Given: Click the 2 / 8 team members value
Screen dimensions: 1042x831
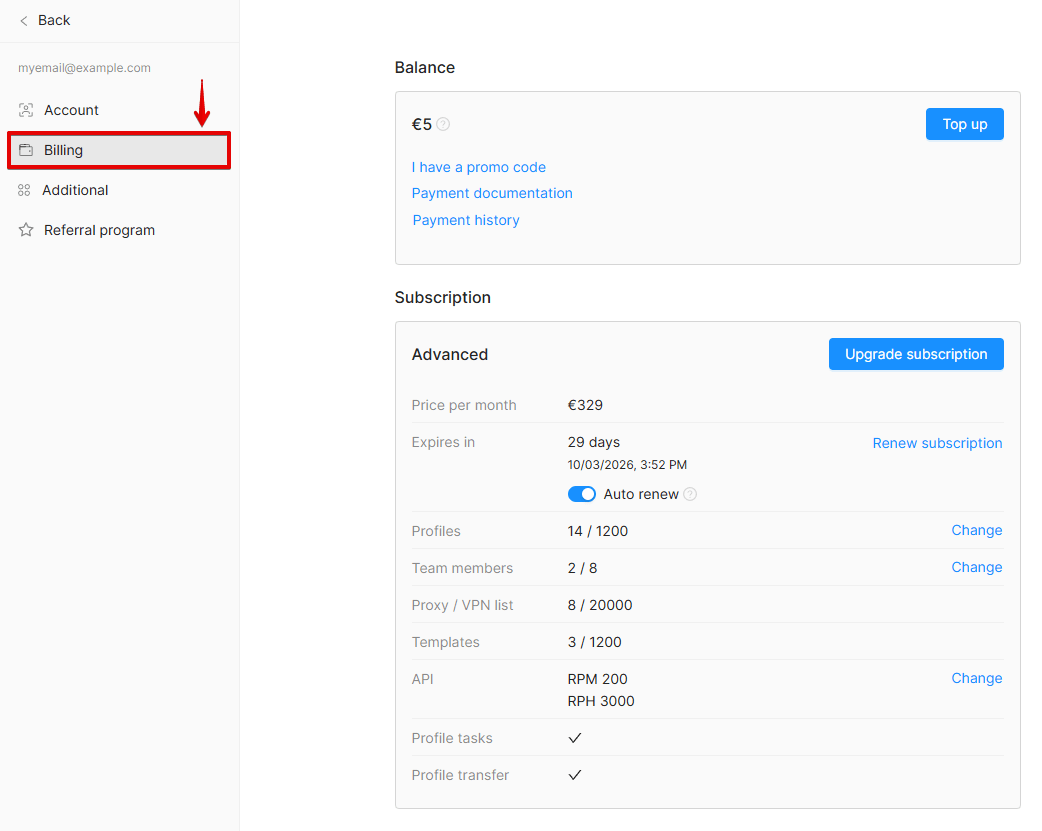Looking at the screenshot, I should pyautogui.click(x=582, y=568).
